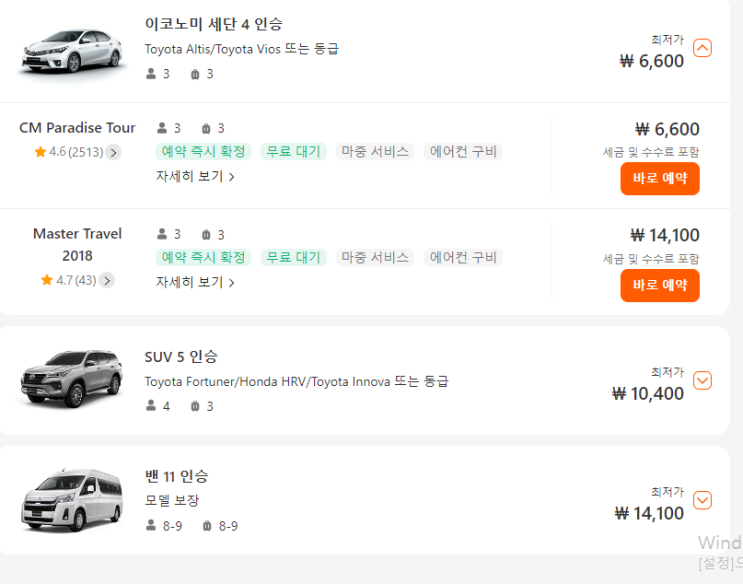Click luggage icon on 밴 11 인승 row
Image resolution: width=743 pixels, height=584 pixels.
[x=207, y=526]
